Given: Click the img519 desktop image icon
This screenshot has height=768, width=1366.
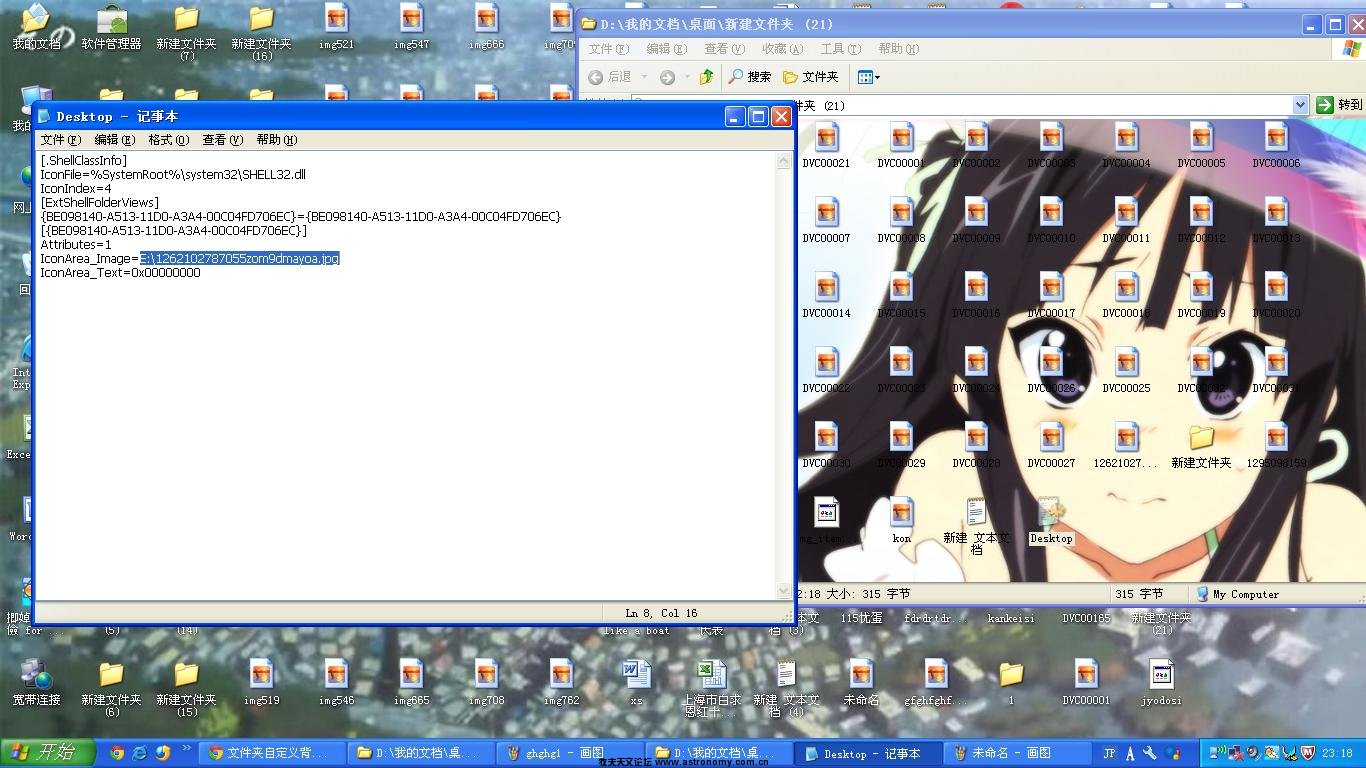Looking at the screenshot, I should pyautogui.click(x=261, y=683).
